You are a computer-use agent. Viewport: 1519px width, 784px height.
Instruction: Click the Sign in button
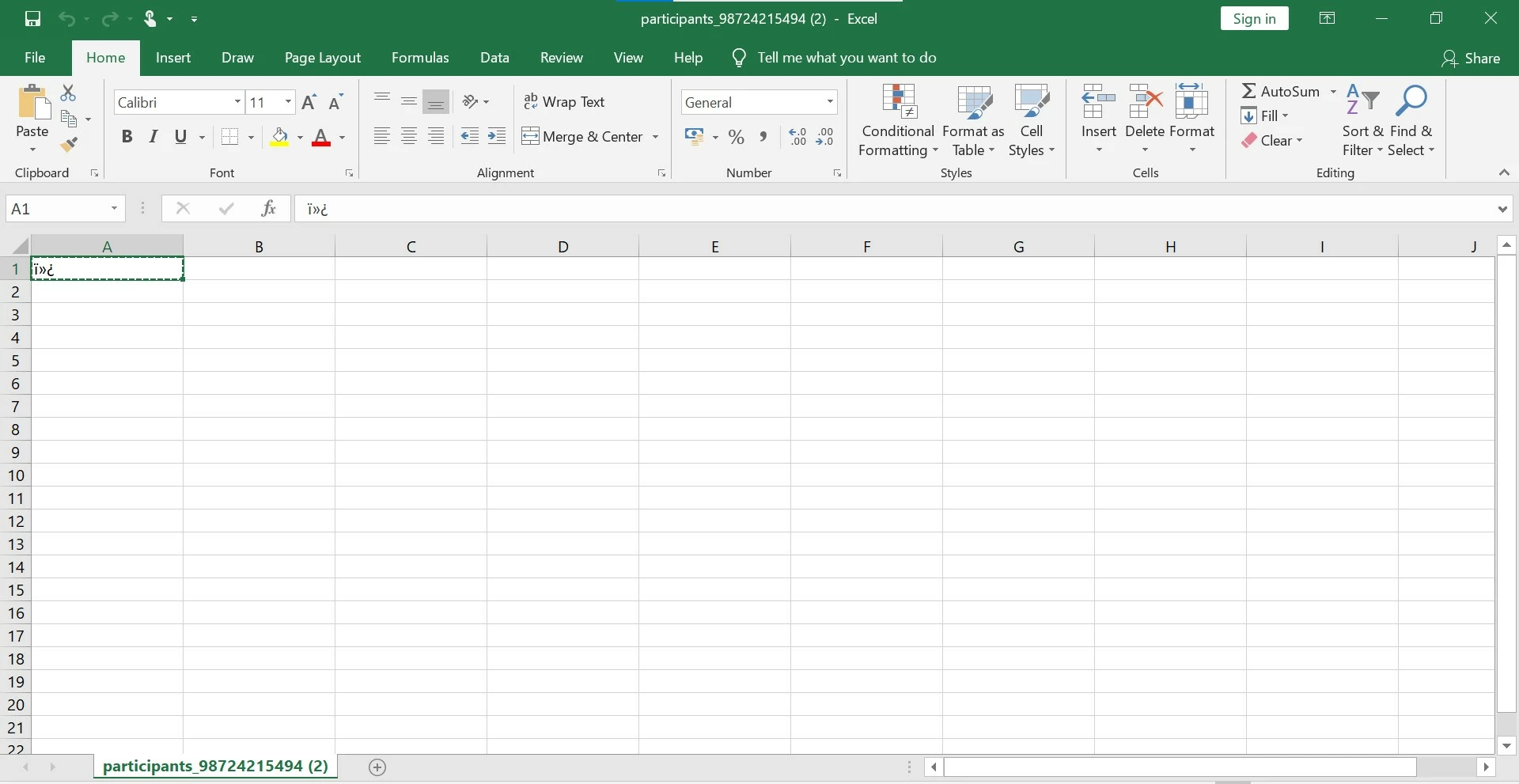tap(1254, 18)
